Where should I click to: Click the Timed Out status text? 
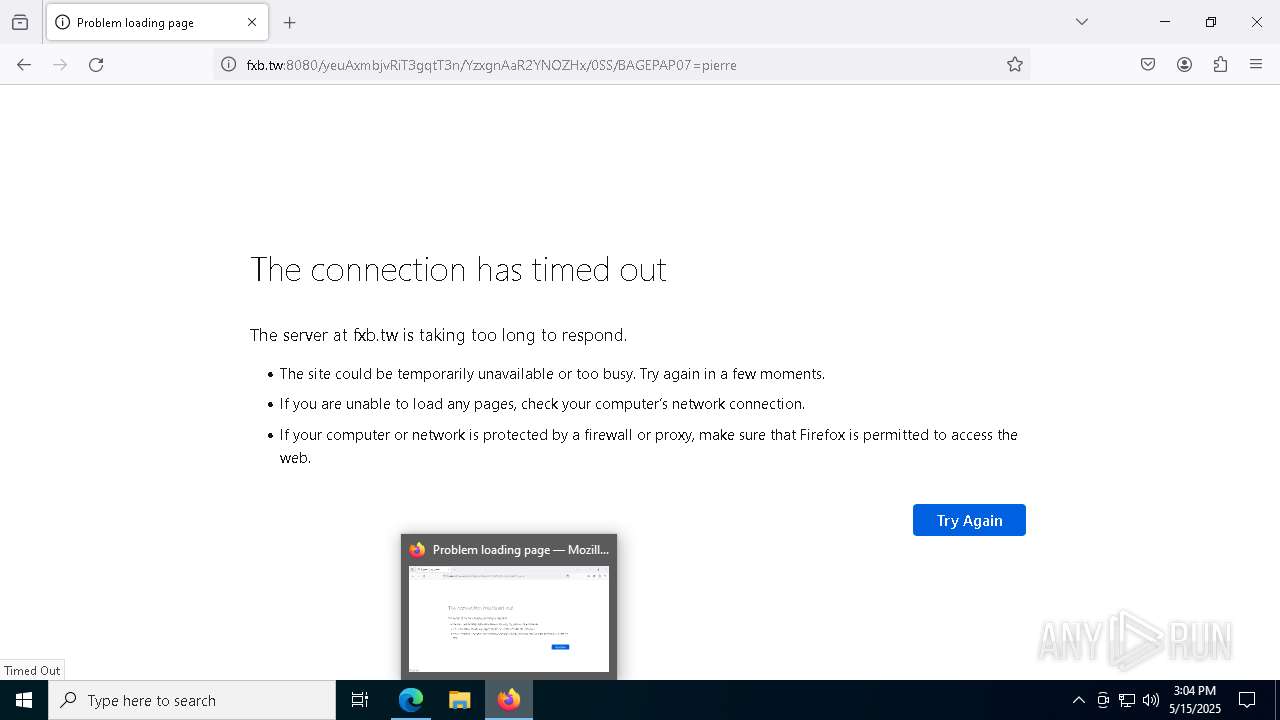pos(32,671)
